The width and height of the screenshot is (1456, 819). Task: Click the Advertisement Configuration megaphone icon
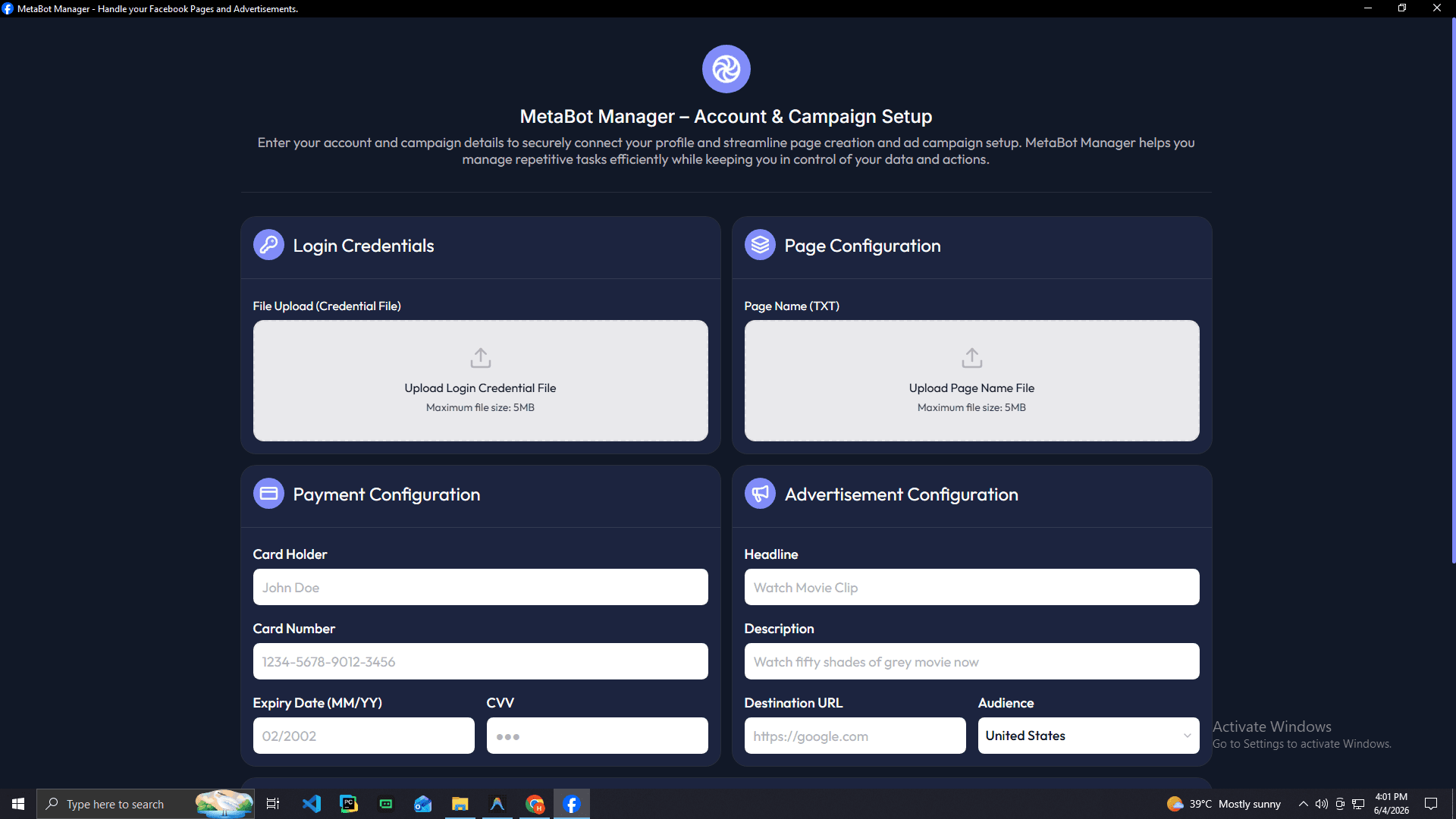click(760, 494)
